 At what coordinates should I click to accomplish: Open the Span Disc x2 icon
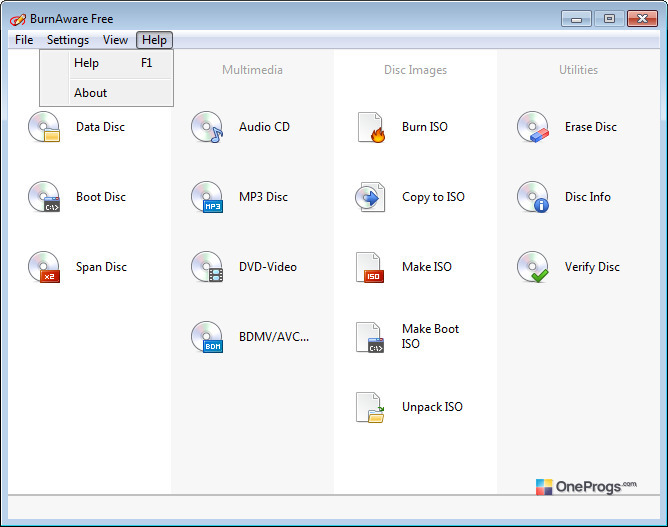point(44,267)
